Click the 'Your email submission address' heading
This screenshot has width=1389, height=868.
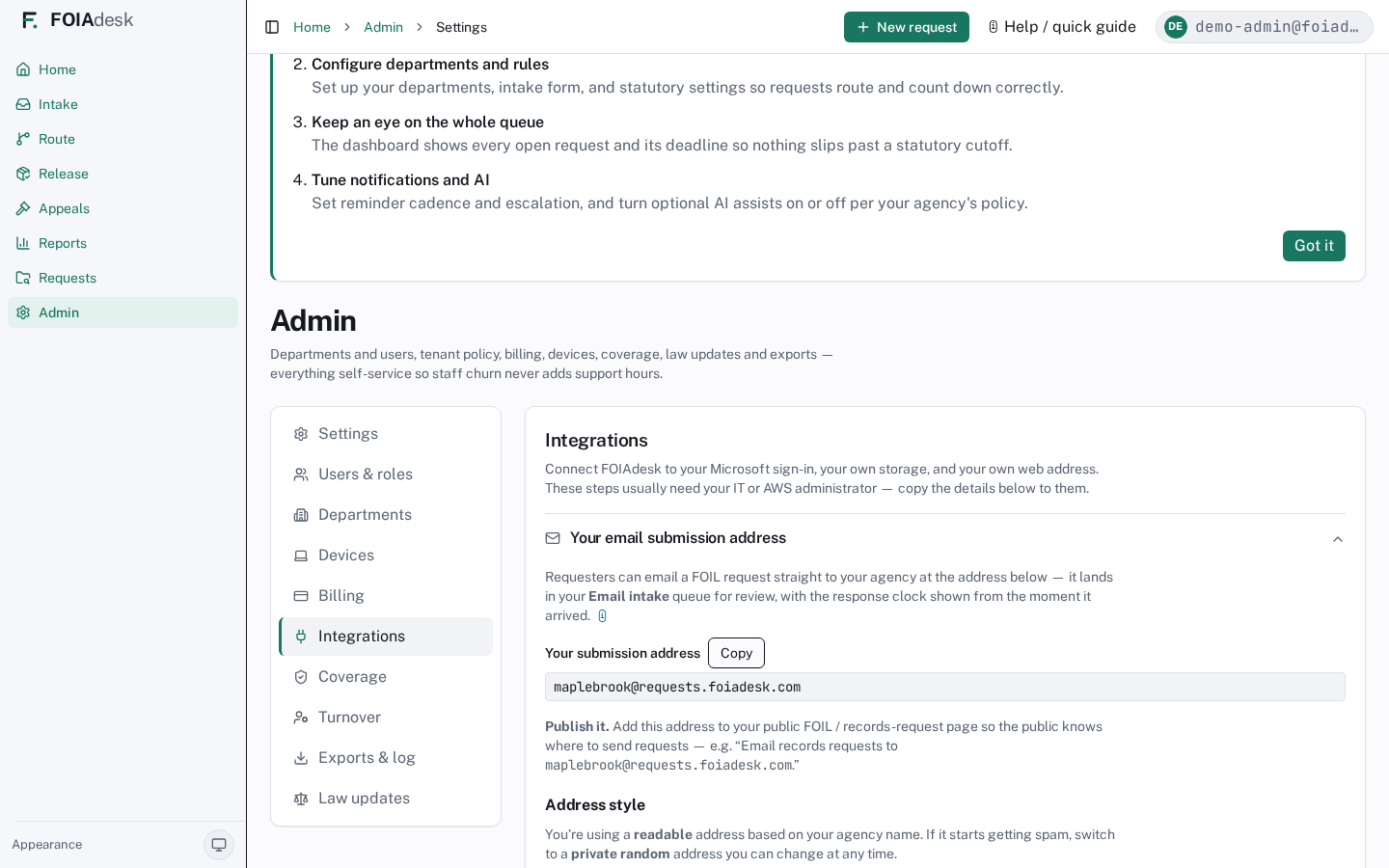(678, 538)
